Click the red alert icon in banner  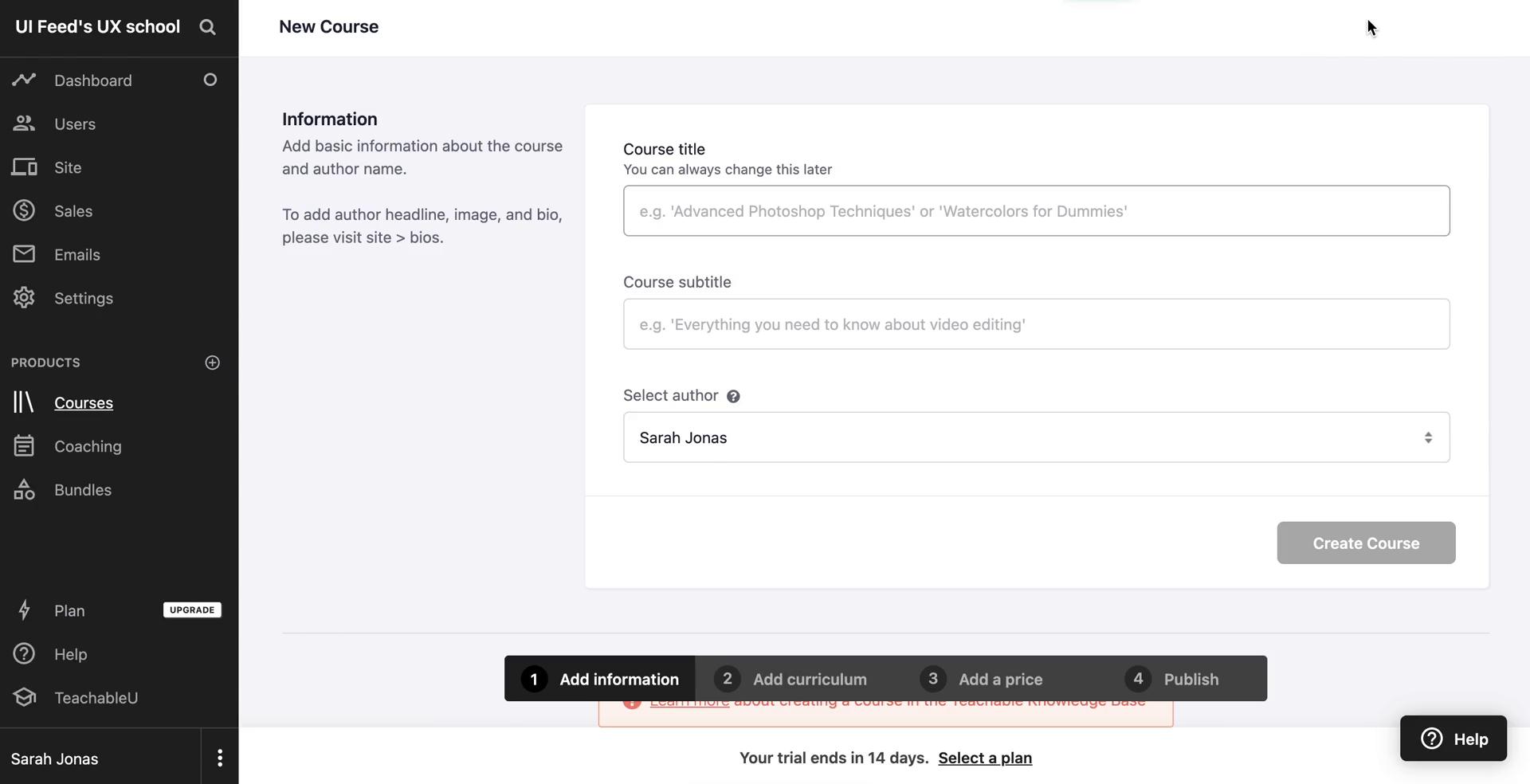(x=632, y=702)
